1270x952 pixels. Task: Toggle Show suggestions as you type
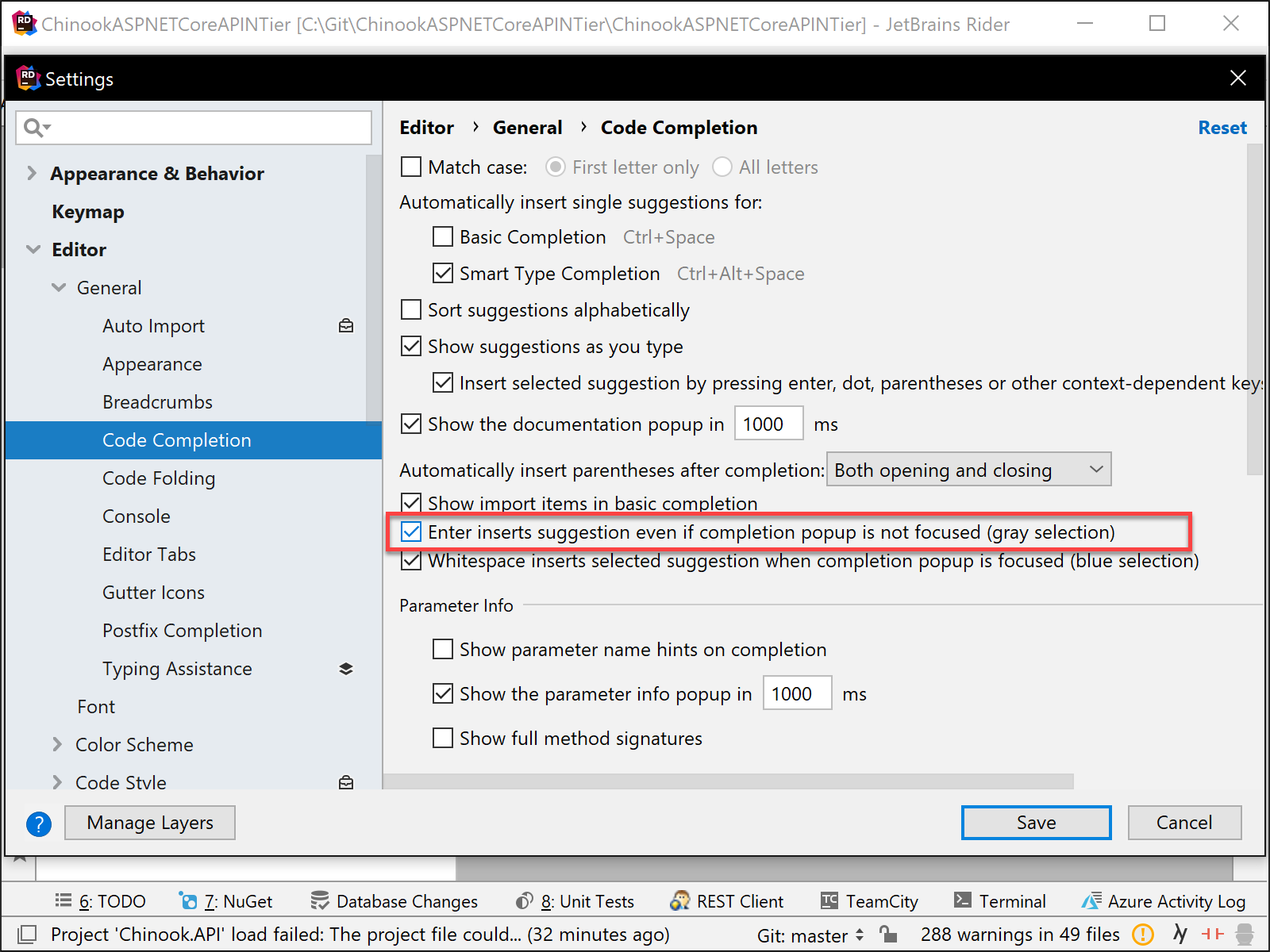[411, 346]
